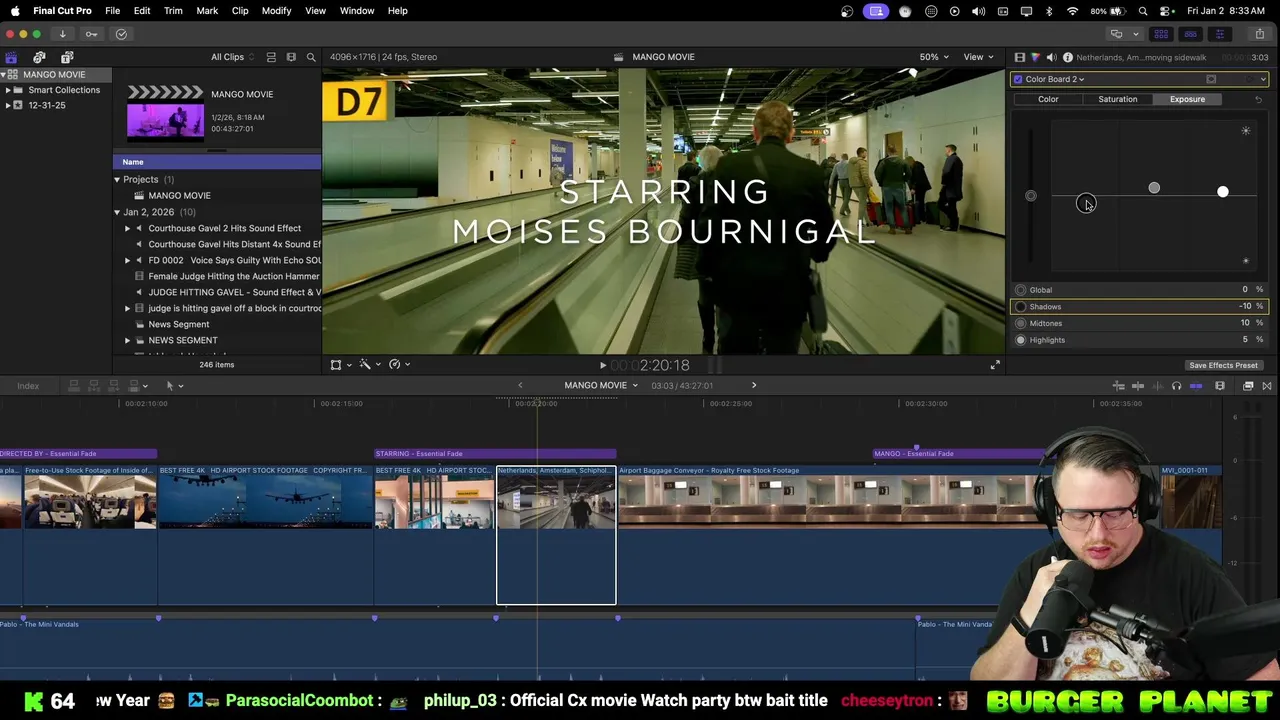Image resolution: width=1280 pixels, height=720 pixels.
Task: Open the All Clips filter dropdown
Action: click(232, 57)
